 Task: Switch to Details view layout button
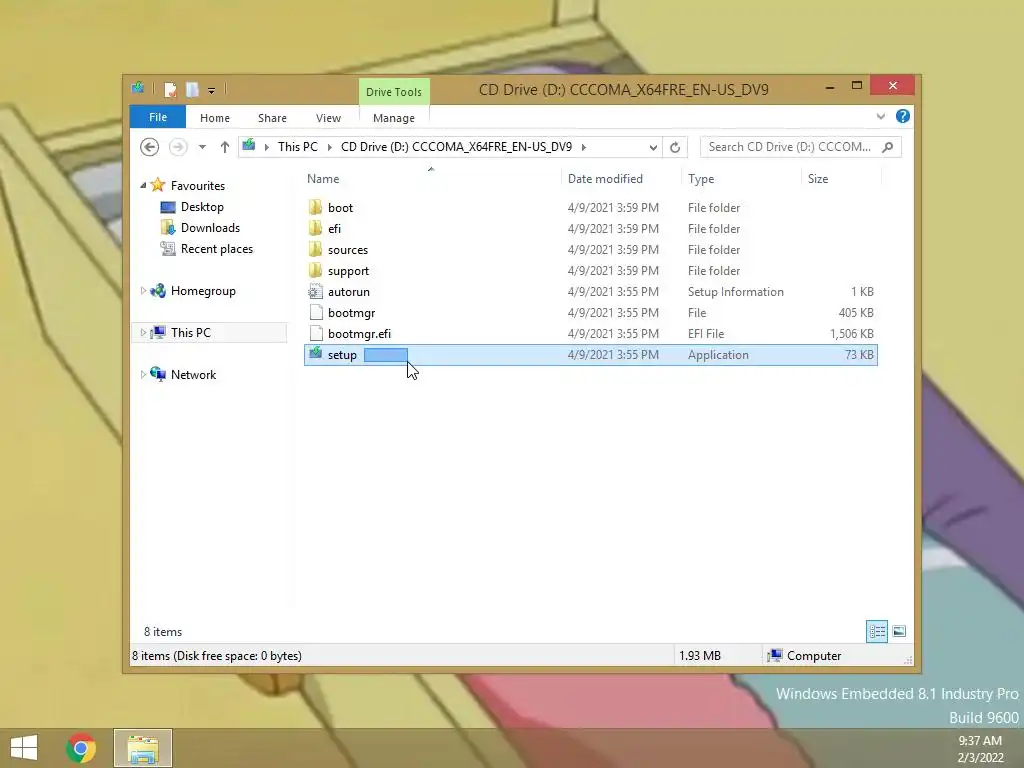tap(877, 632)
